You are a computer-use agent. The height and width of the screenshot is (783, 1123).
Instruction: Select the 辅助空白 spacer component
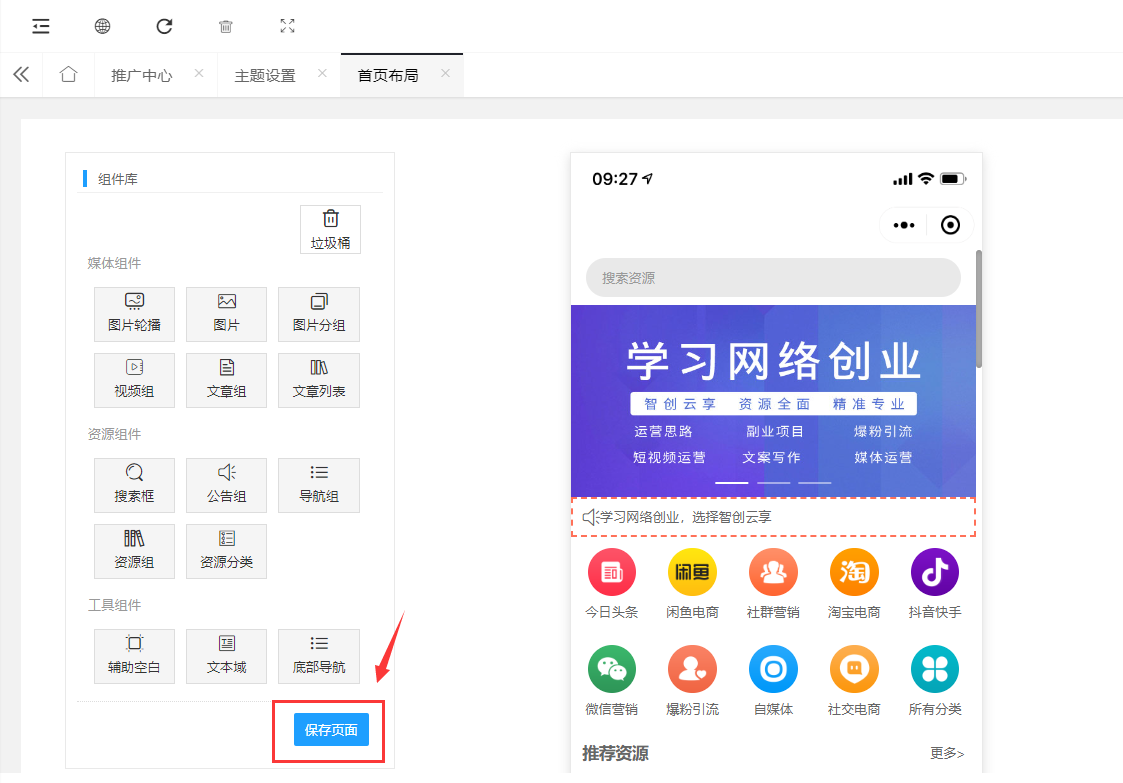coord(135,656)
